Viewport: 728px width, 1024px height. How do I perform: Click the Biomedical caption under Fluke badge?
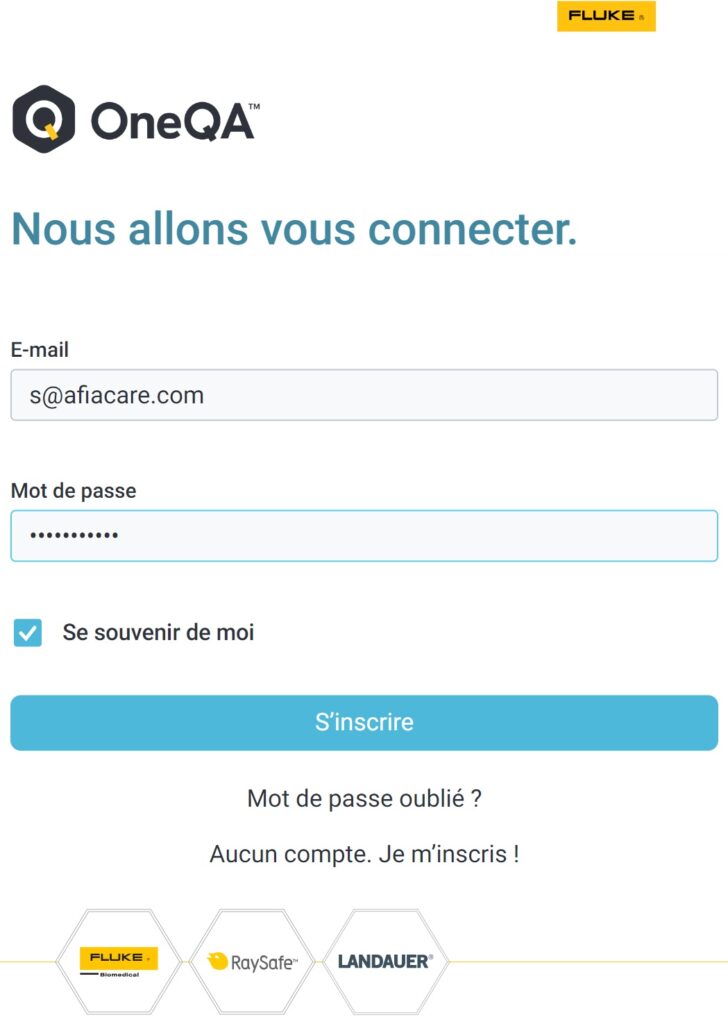(x=119, y=975)
